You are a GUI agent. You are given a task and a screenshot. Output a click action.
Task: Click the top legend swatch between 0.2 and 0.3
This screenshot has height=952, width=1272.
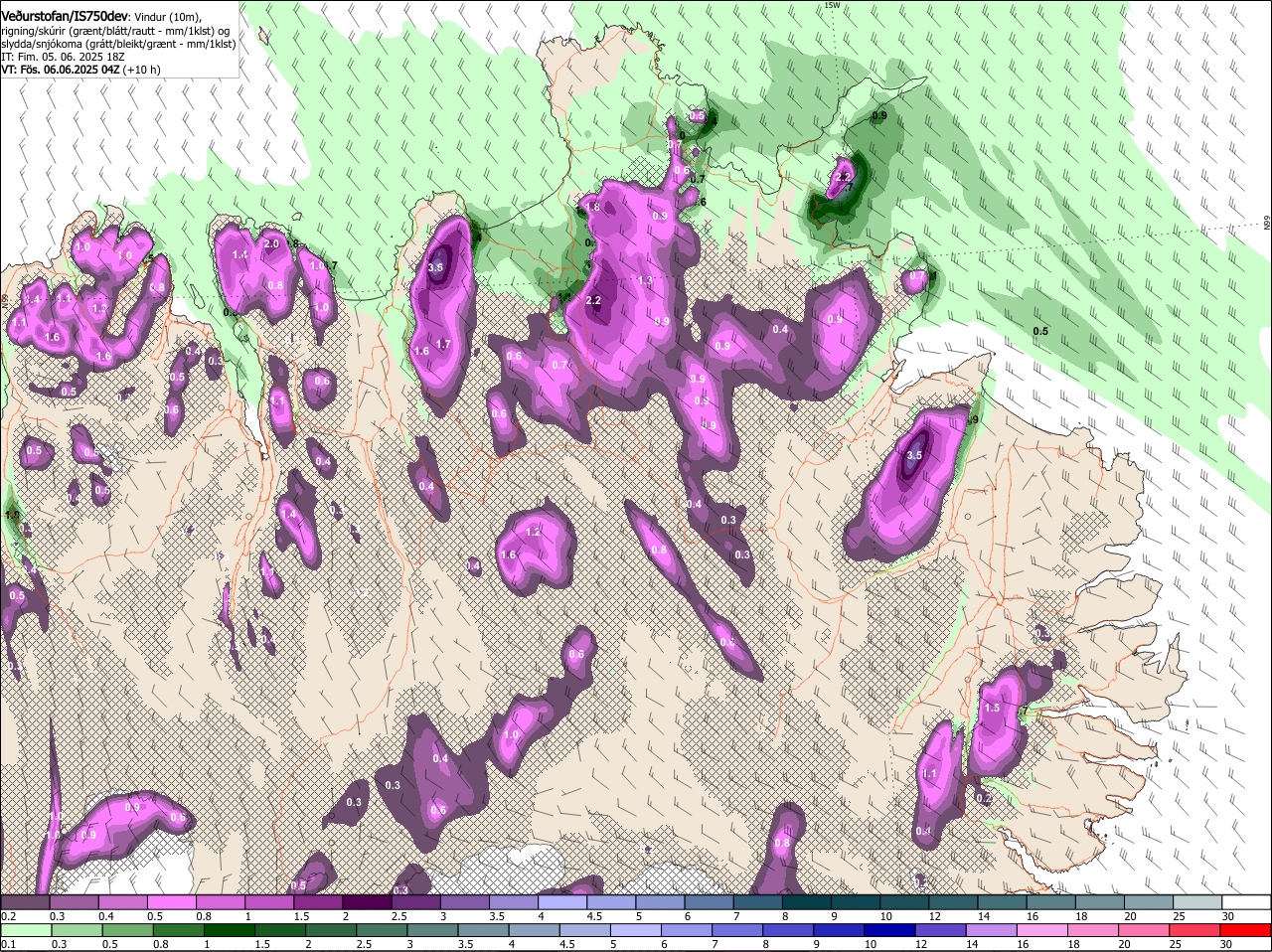tap(25, 902)
